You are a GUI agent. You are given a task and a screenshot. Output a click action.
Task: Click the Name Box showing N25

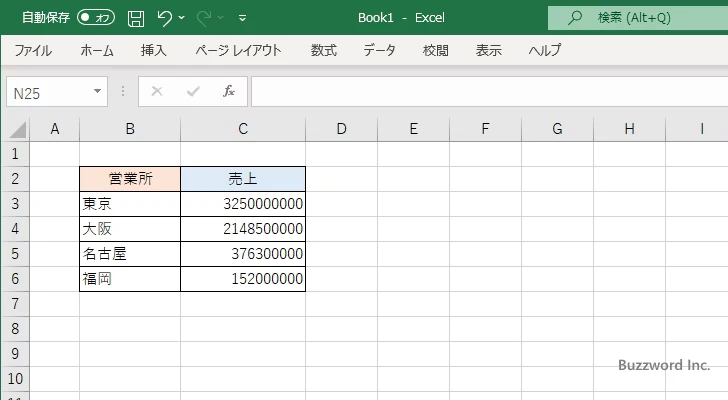click(49, 92)
